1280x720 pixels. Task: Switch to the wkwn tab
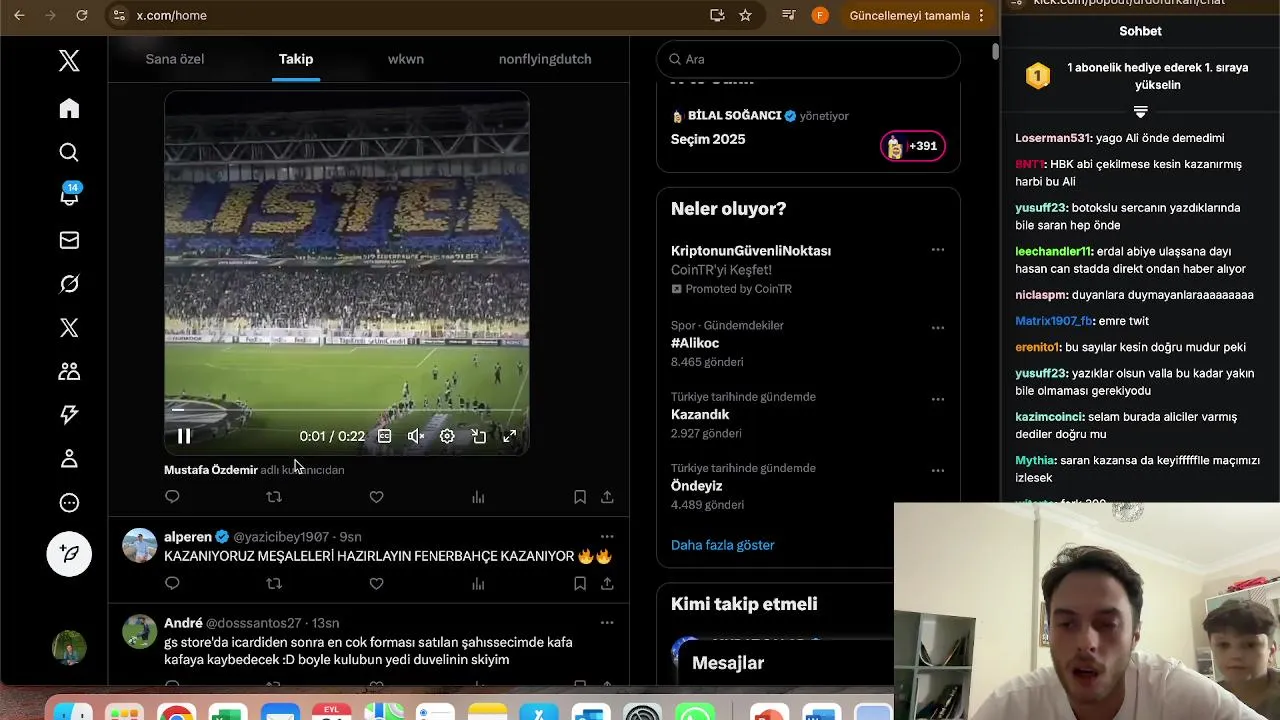point(406,59)
